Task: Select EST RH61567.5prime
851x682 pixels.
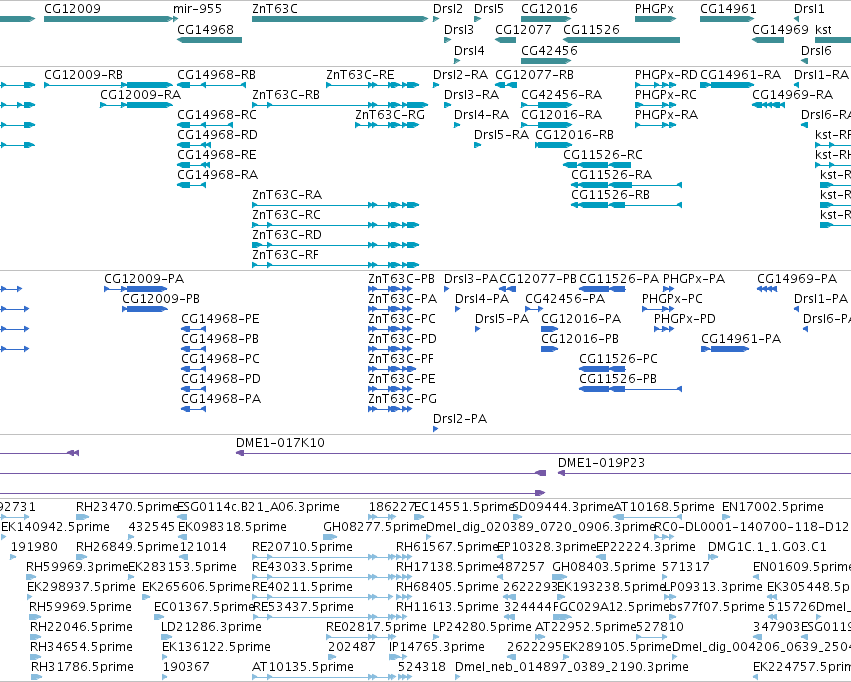Action: point(404,557)
